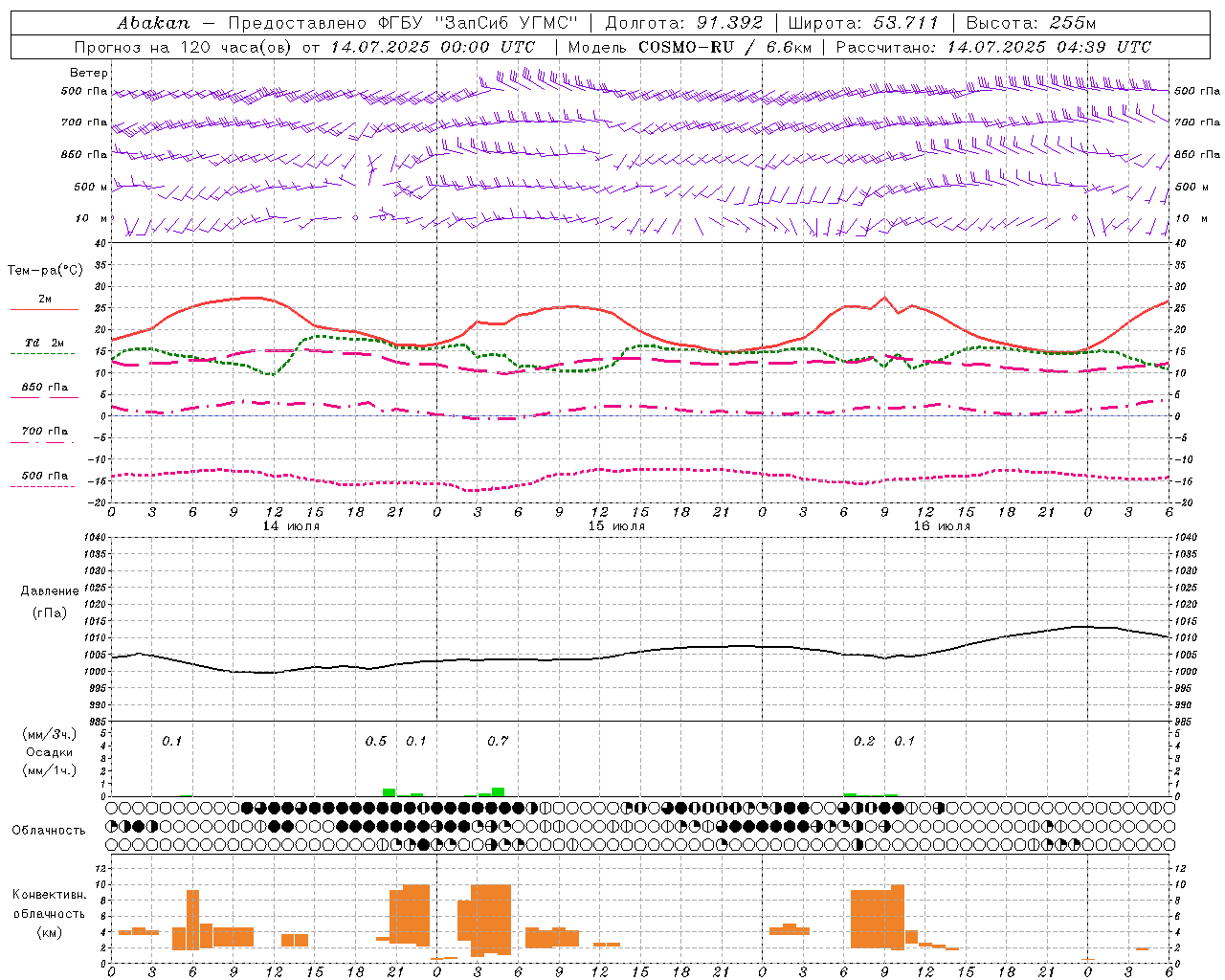Select the "Осадки" precipitation label
The width and height of the screenshot is (1225, 980).
coord(50,752)
